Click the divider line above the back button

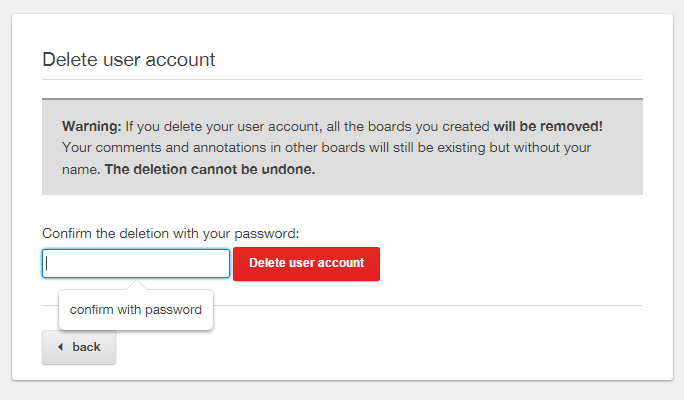pos(428,305)
